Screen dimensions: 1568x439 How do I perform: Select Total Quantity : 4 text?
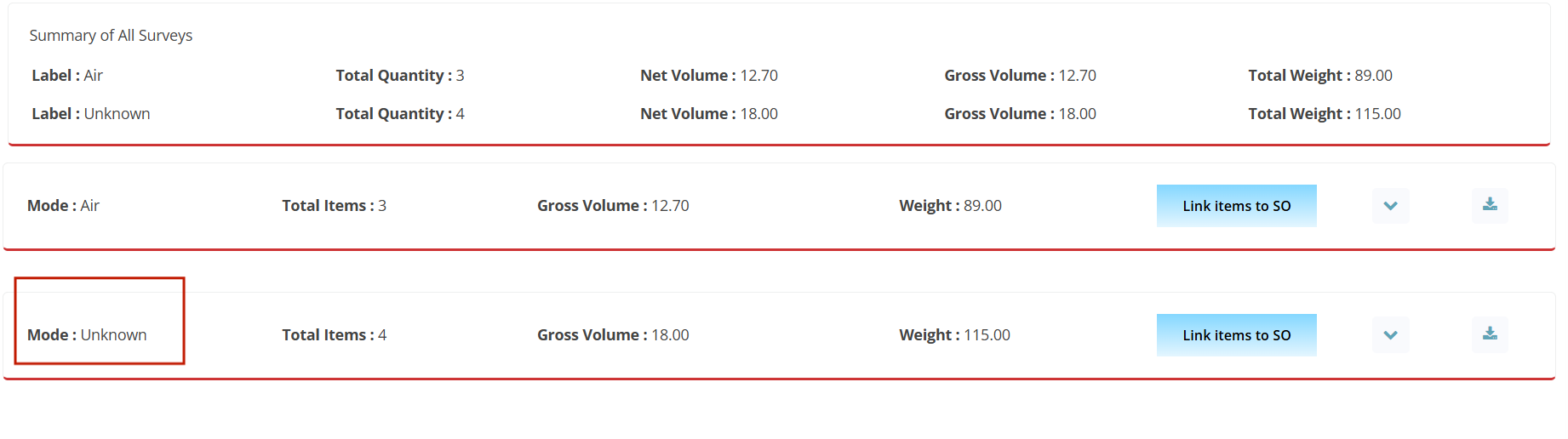[x=400, y=114]
